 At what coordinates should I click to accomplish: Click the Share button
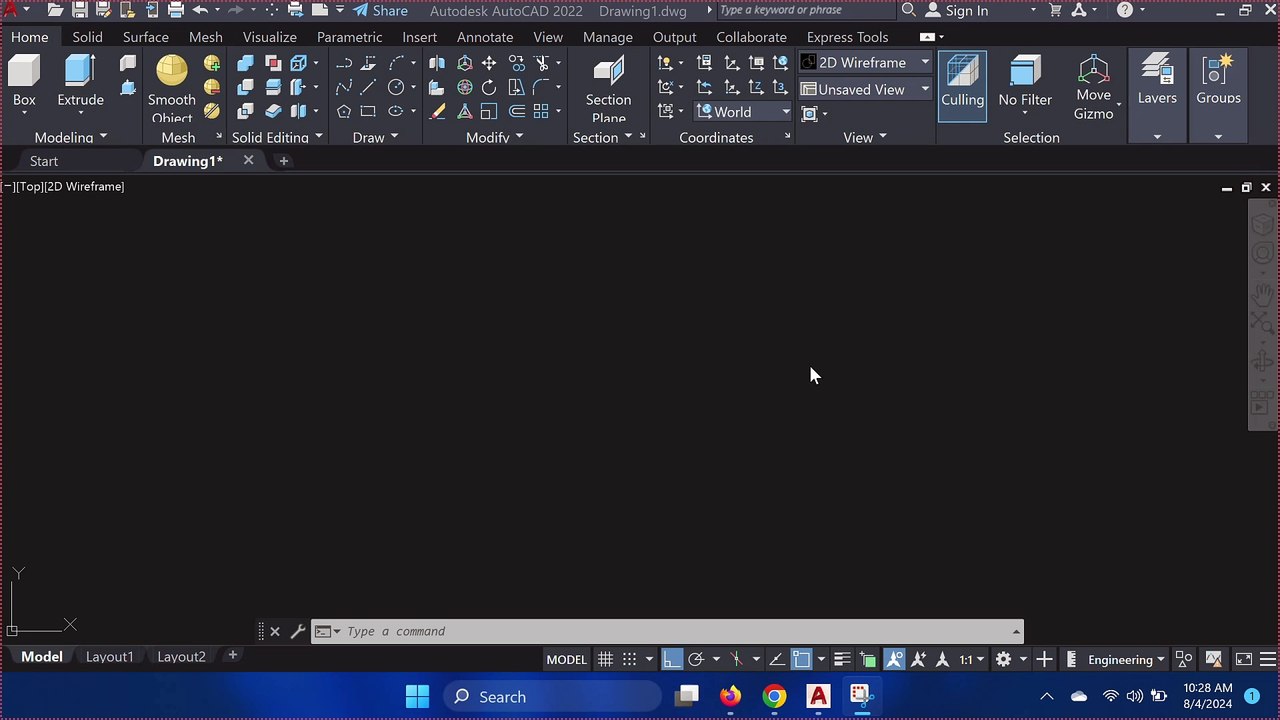(x=380, y=10)
